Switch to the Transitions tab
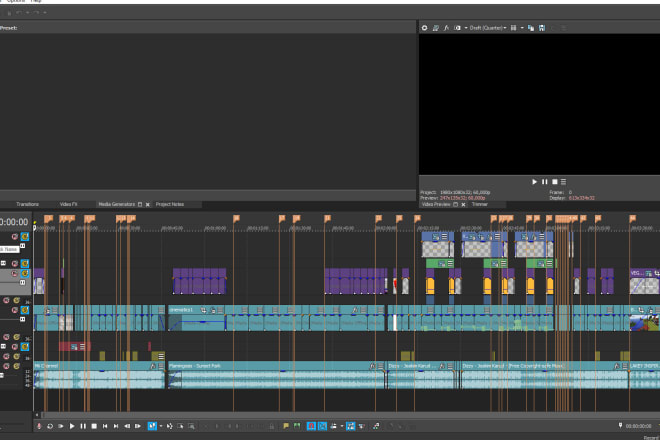Image resolution: width=660 pixels, height=440 pixels. click(28, 203)
